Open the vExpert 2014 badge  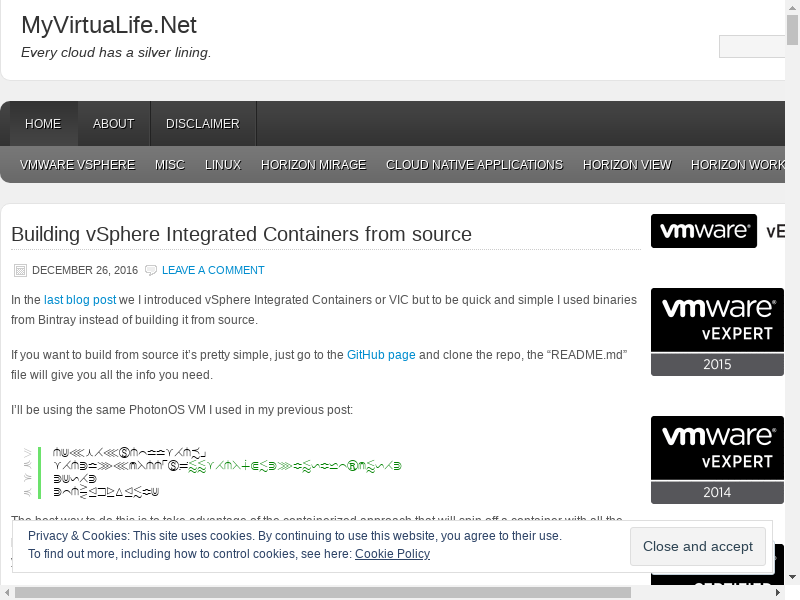(717, 460)
